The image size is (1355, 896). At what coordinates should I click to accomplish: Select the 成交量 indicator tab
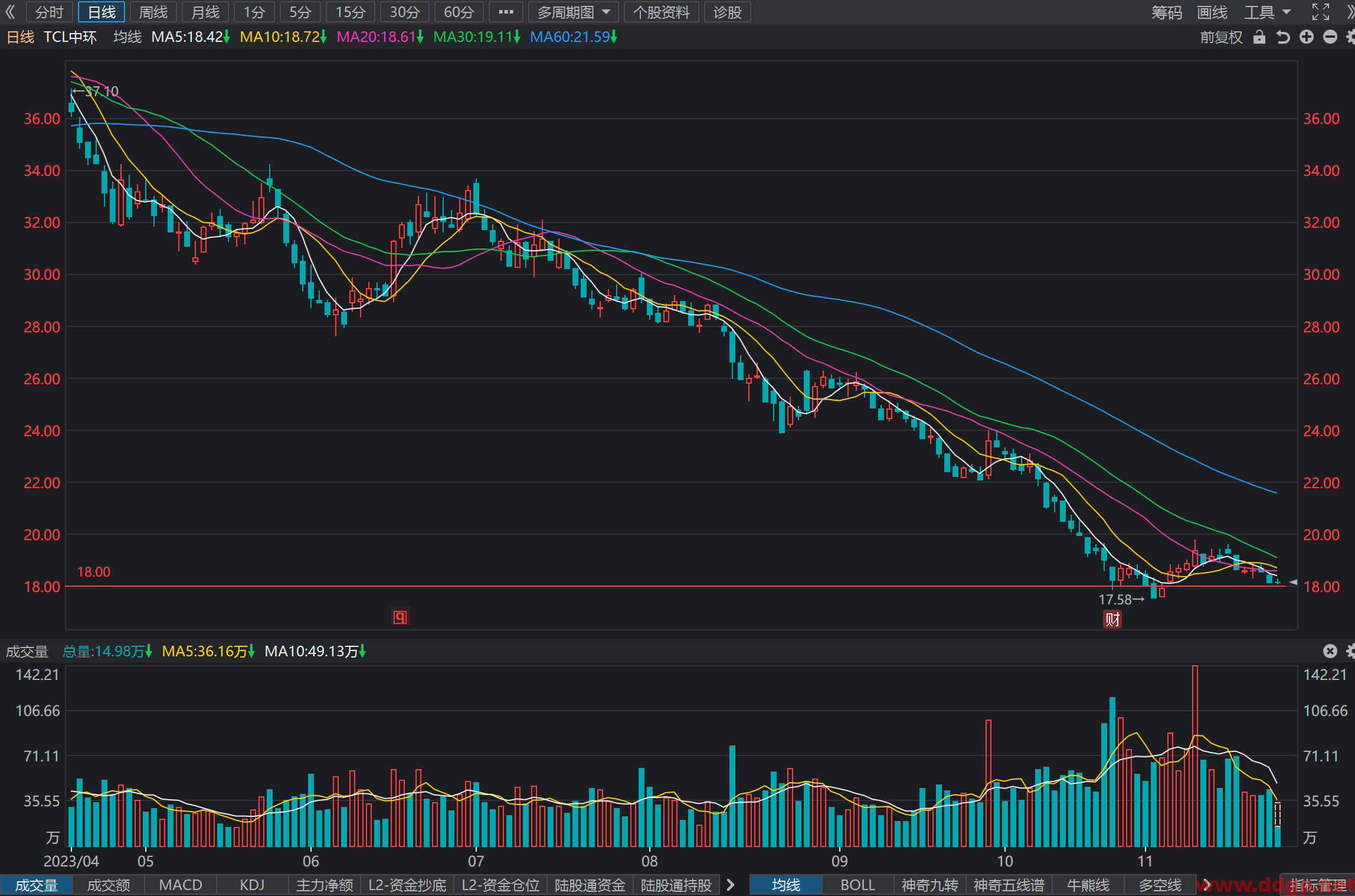pyautogui.click(x=37, y=885)
